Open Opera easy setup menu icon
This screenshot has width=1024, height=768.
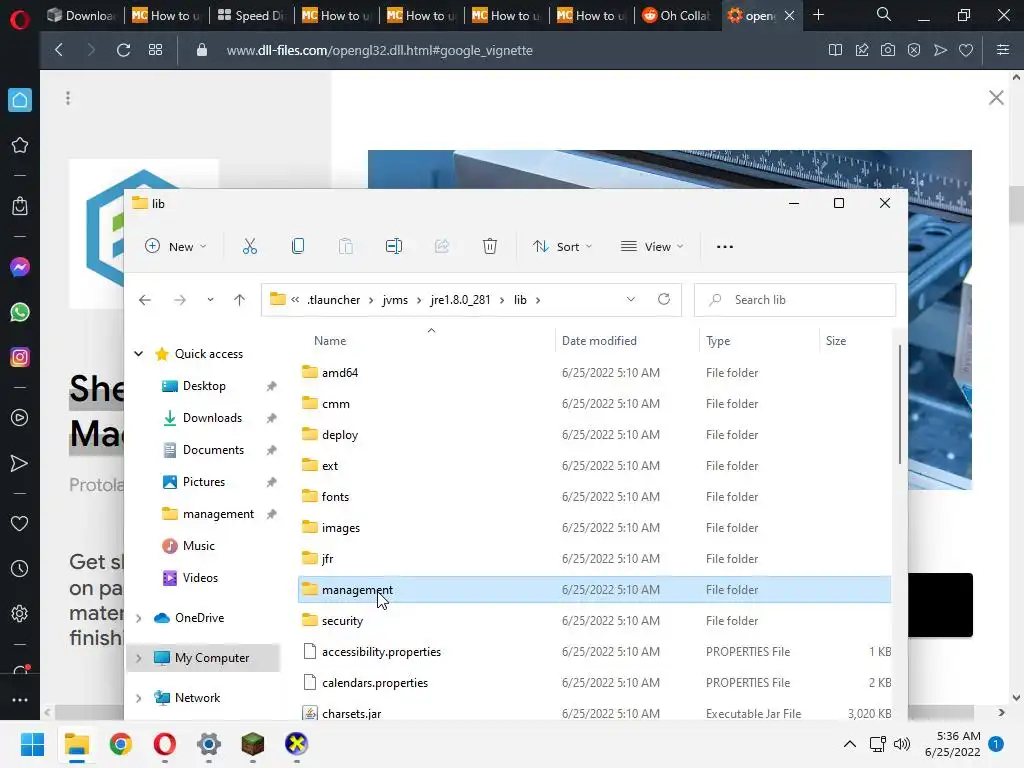click(1003, 50)
